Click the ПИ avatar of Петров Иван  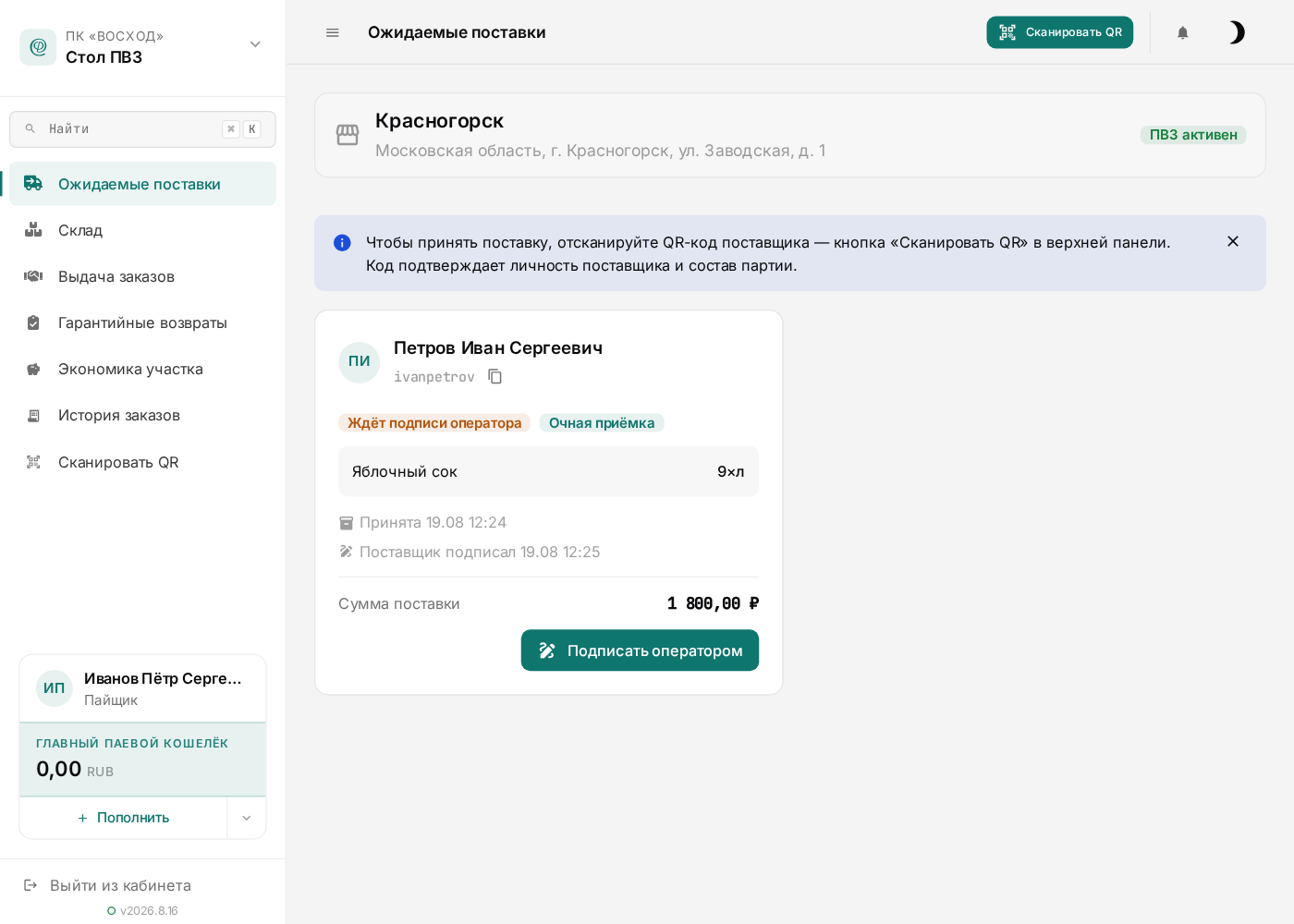pos(360,362)
